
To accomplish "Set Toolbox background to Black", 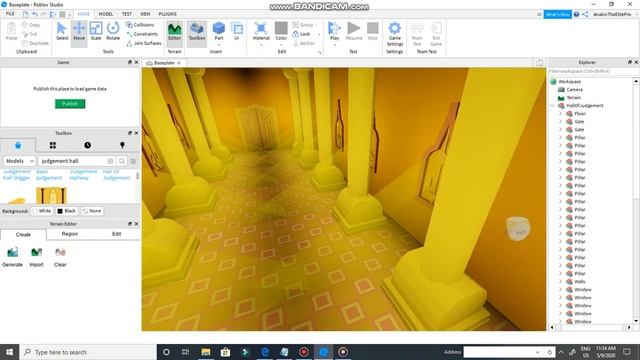I will tap(67, 211).
